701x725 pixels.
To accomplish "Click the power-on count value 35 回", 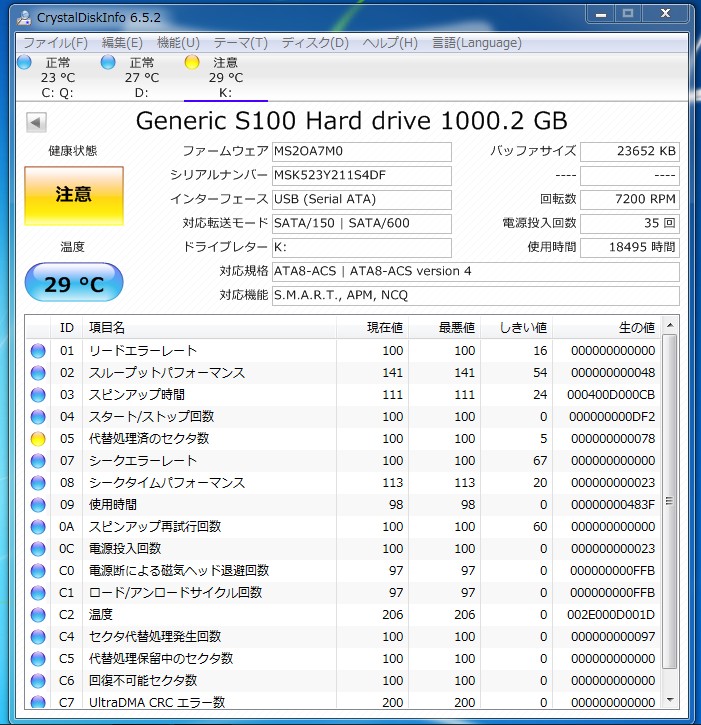I will pyautogui.click(x=630, y=224).
